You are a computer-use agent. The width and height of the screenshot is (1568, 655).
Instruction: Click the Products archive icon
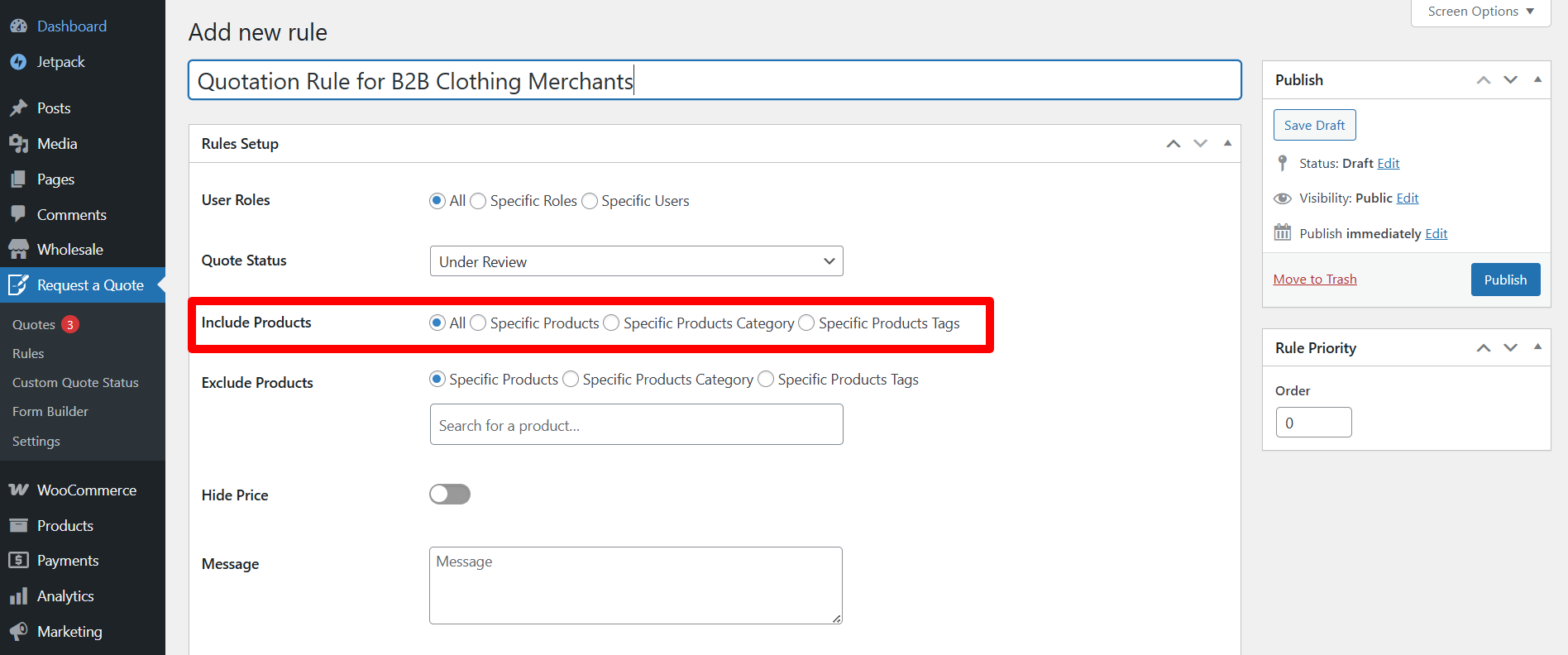coord(18,526)
